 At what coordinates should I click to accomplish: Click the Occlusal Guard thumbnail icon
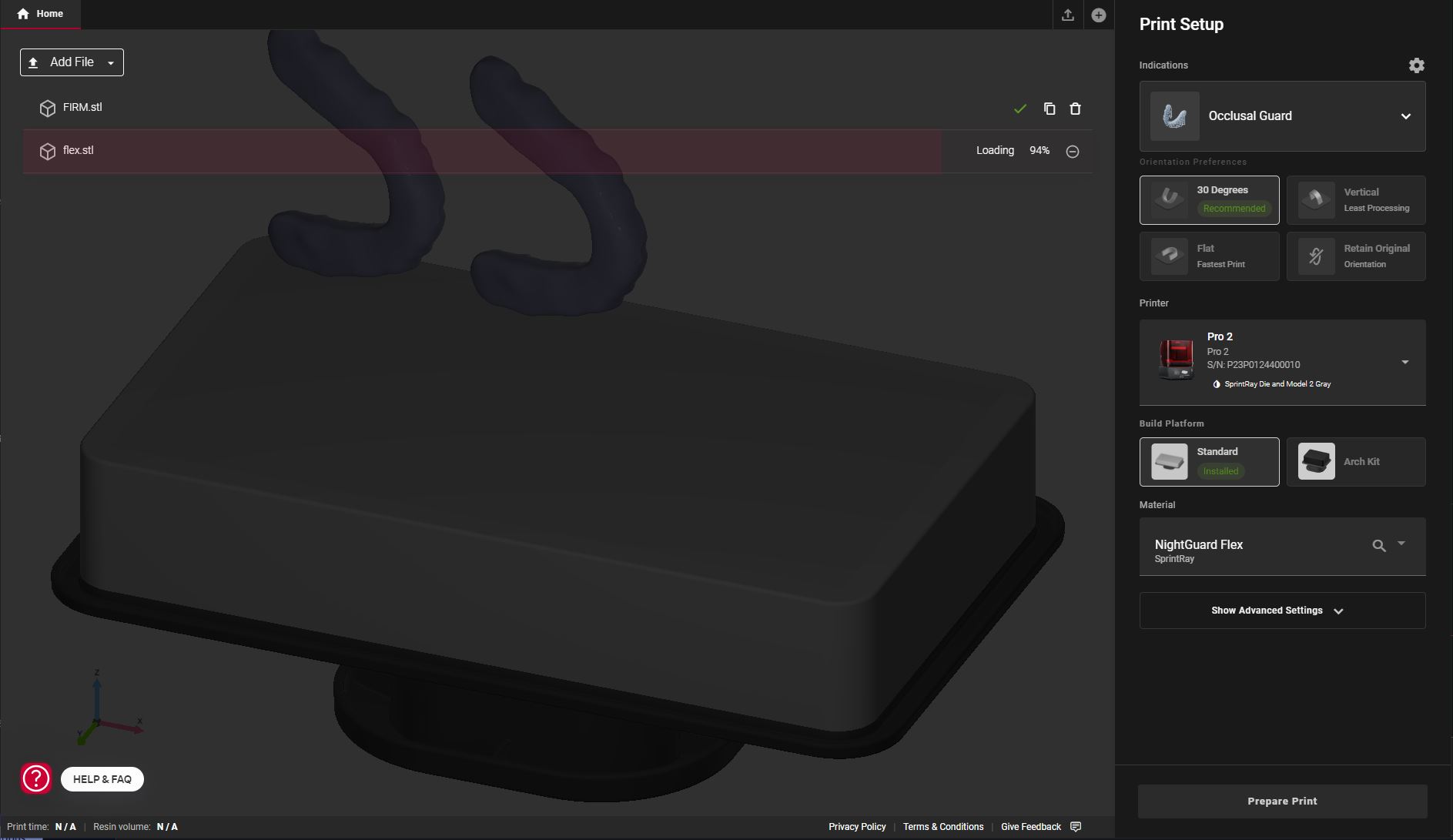click(1174, 116)
